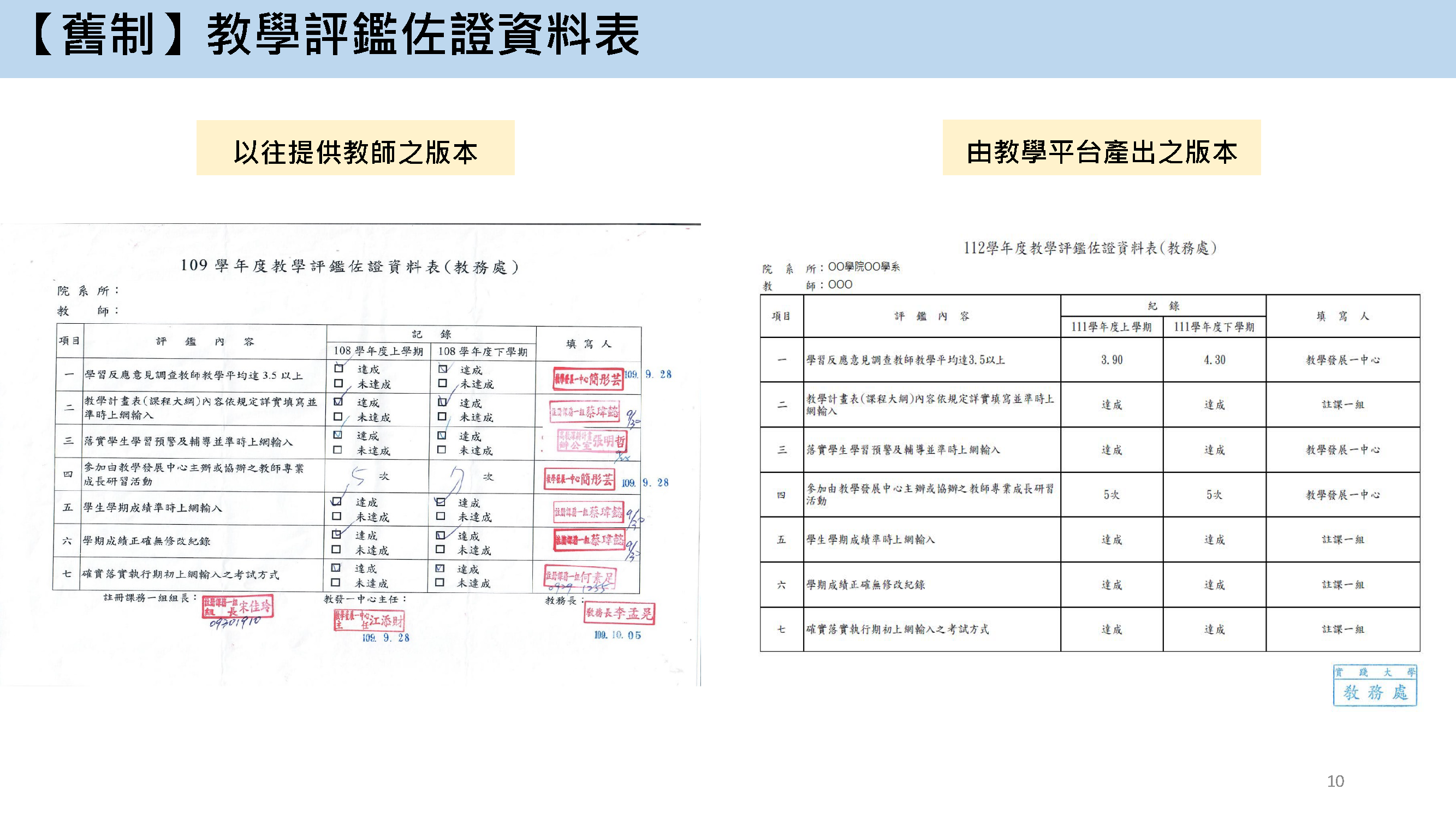Click 落實學生學習預警及輔導並準時上網輸入 in the right table

(903, 449)
